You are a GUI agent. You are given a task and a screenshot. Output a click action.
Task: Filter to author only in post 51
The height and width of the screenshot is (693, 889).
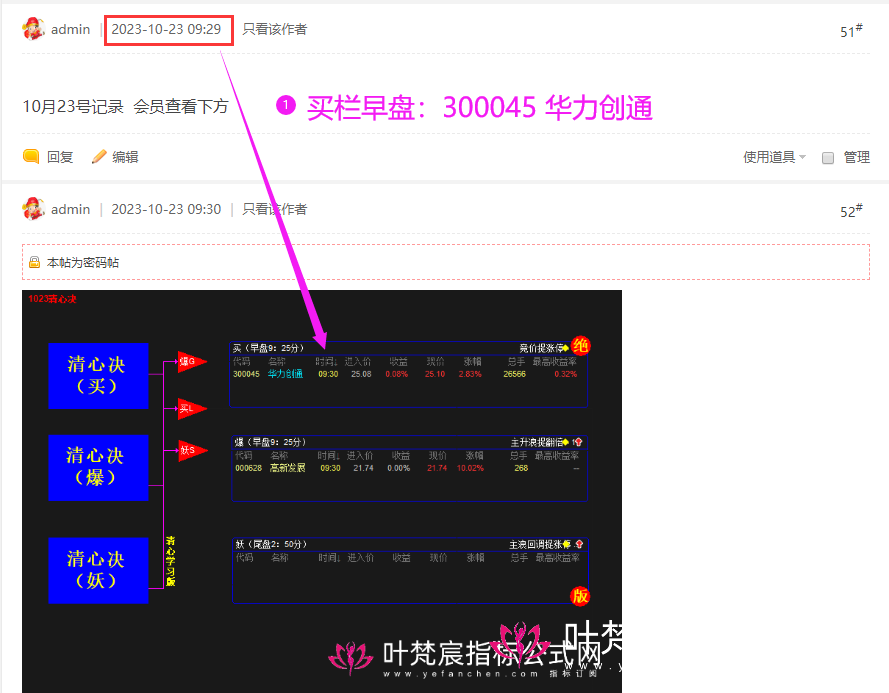pos(274,29)
